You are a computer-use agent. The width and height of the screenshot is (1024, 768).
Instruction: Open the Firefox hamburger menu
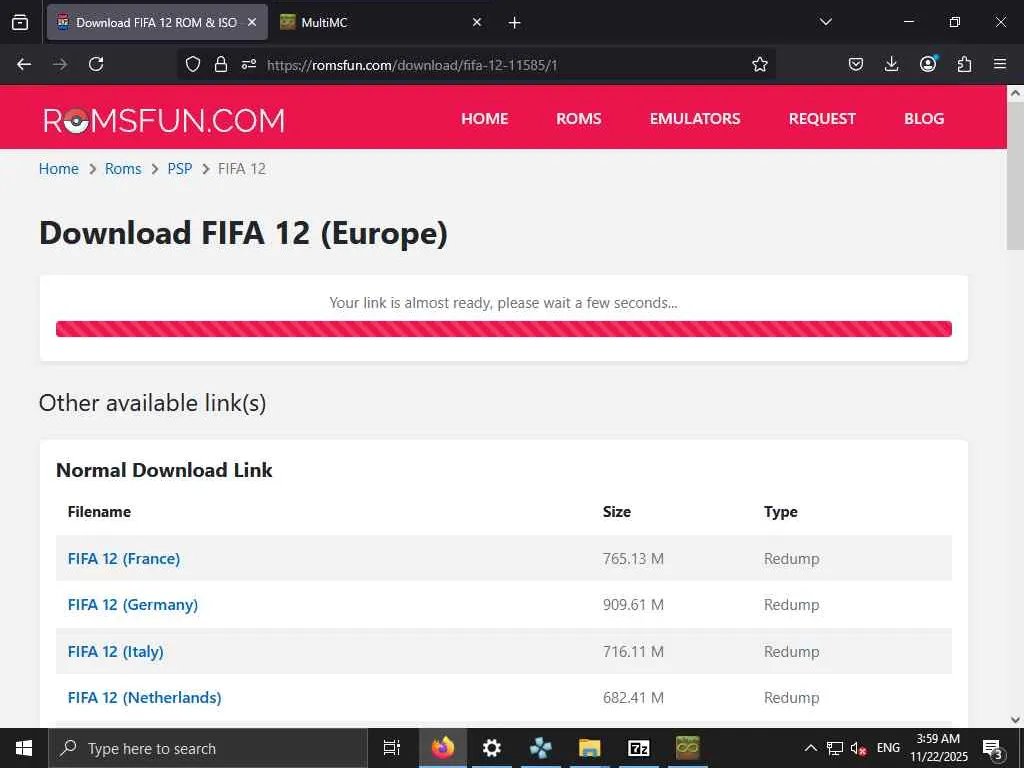(1000, 64)
